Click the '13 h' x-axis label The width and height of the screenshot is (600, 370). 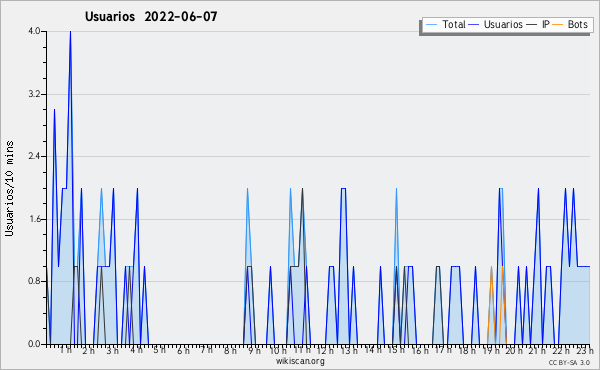coord(349,350)
